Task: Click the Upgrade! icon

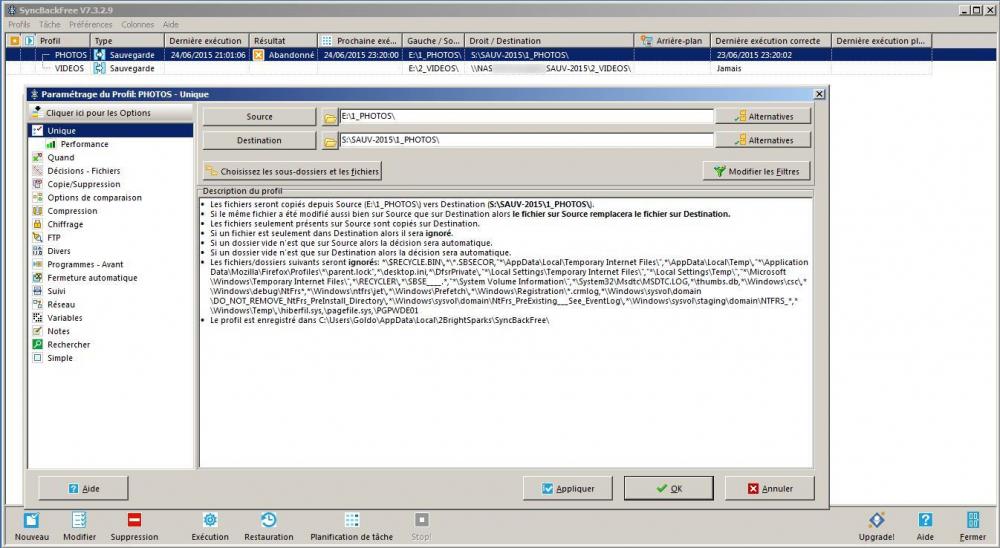Action: [x=876, y=521]
